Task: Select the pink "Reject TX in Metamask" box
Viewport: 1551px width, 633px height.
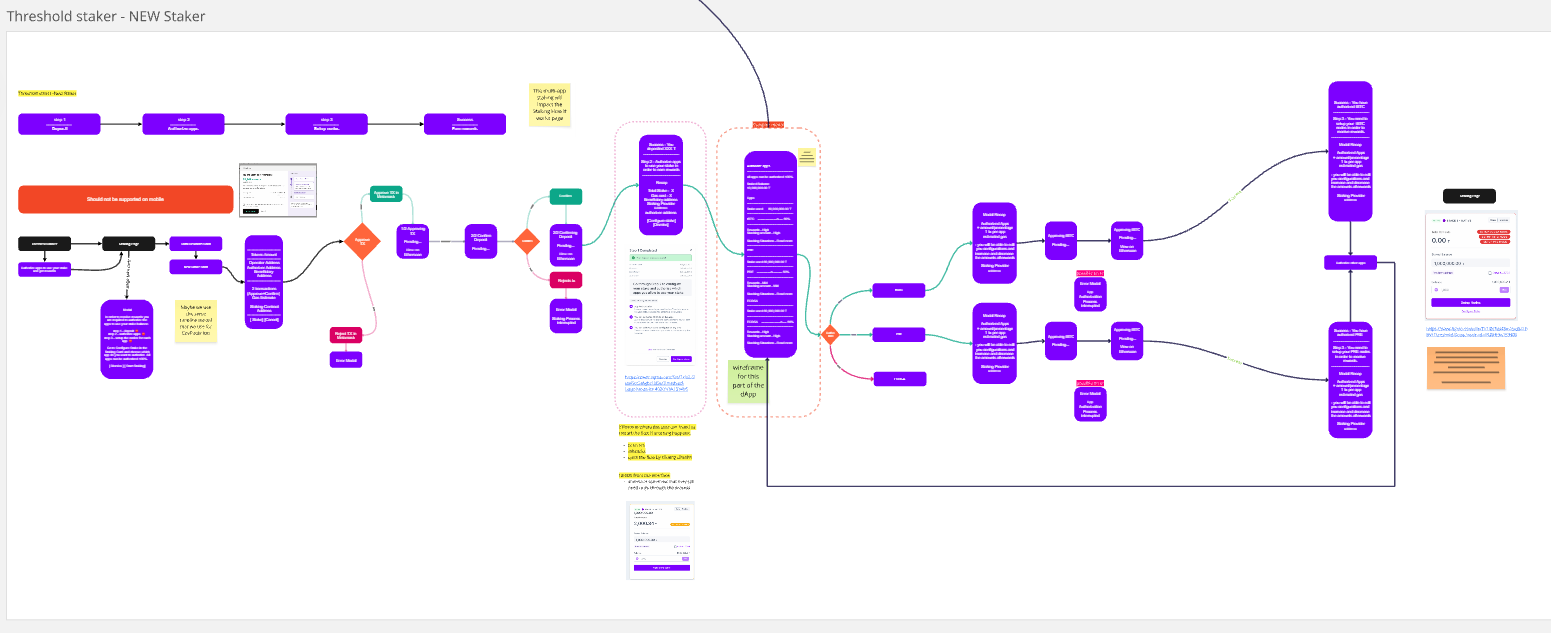Action: [345, 335]
